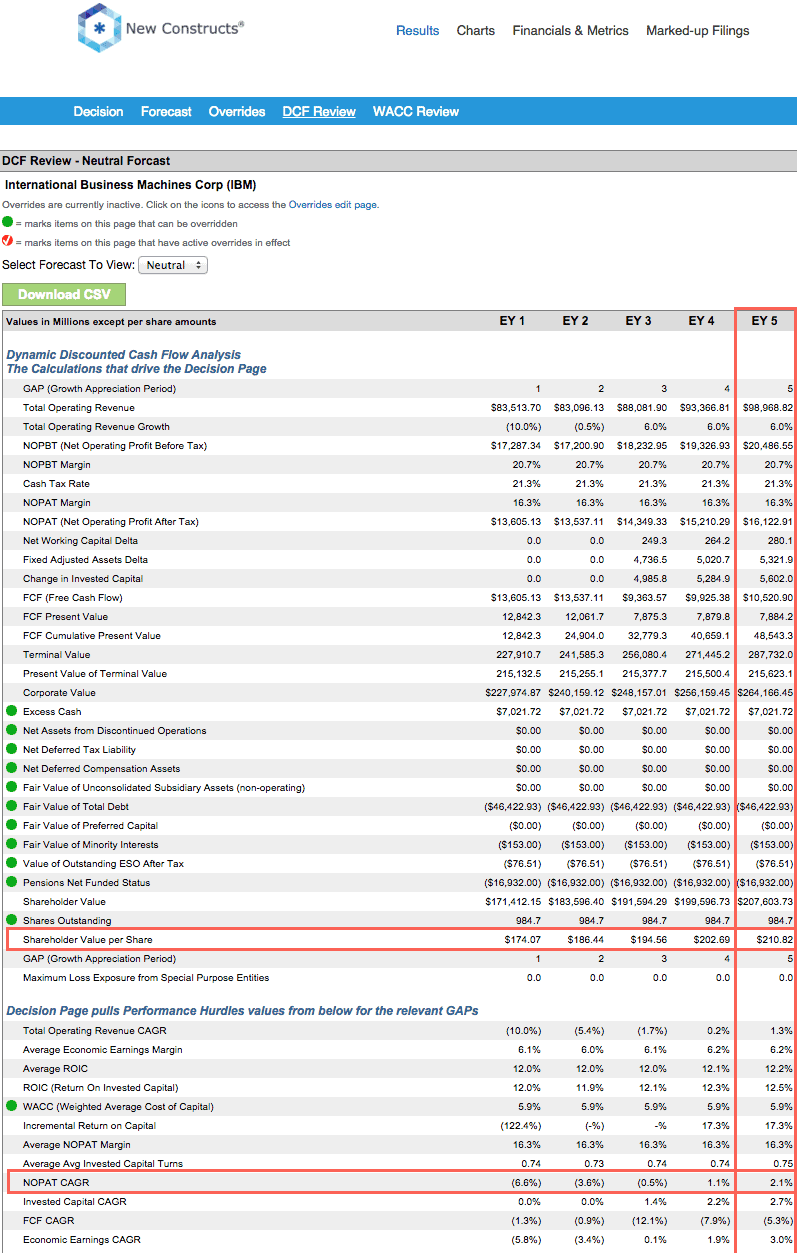Click the Shareholder Value row label

pos(64,901)
